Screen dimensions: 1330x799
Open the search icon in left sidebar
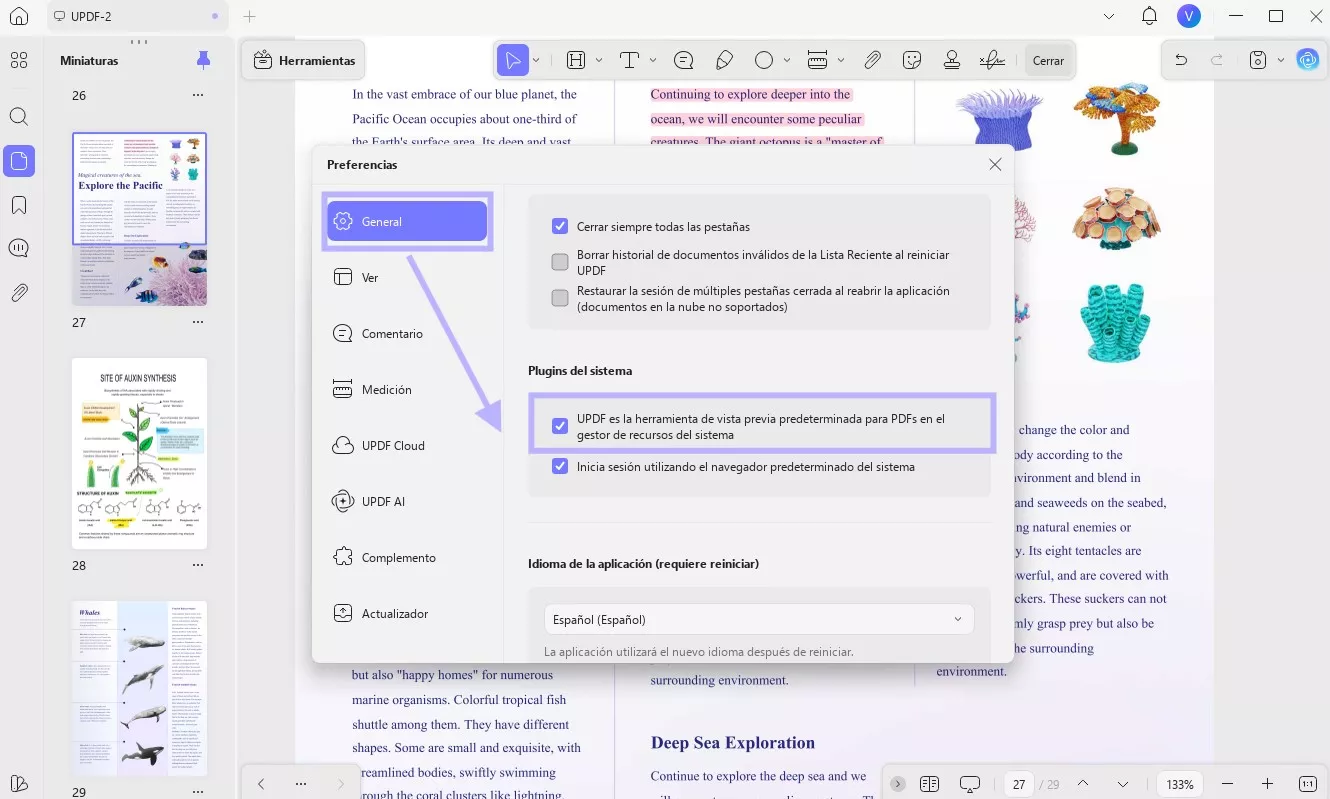pyautogui.click(x=18, y=116)
